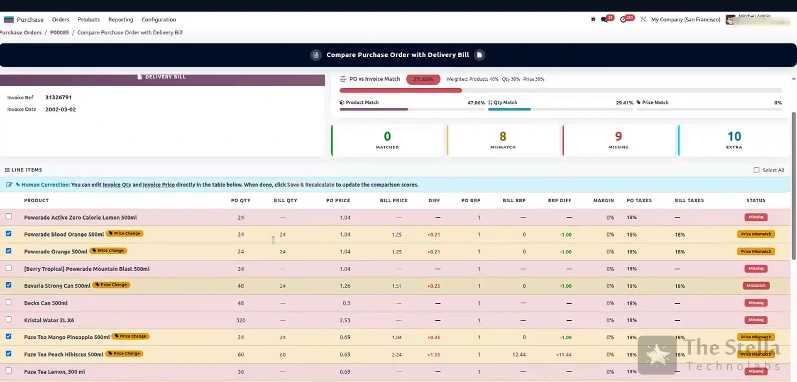This screenshot has height=382, width=797.
Task: Click Price Mismatch badge on Powerade Blood Orange
Action: (756, 234)
